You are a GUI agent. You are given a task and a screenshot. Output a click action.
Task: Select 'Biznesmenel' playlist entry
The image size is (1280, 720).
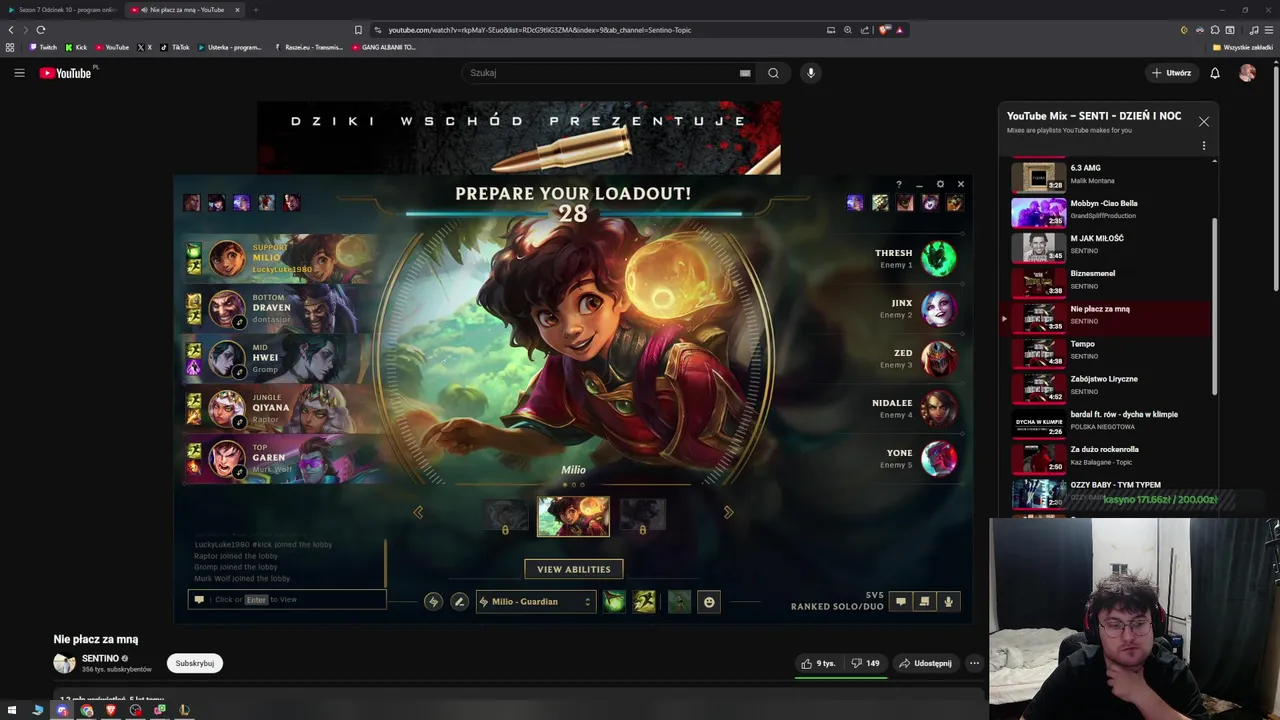click(x=1105, y=281)
